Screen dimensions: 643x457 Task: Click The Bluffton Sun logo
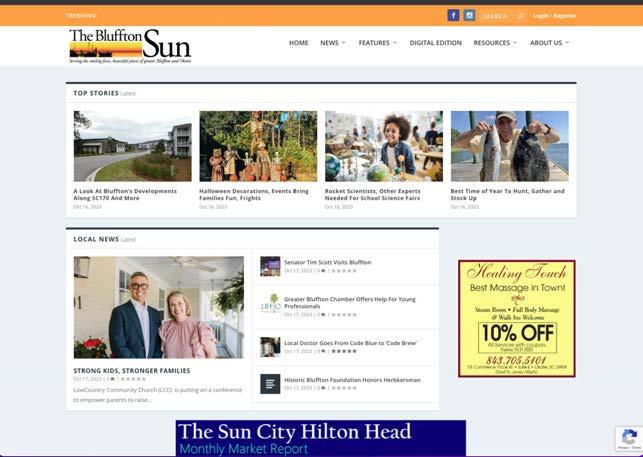130,46
